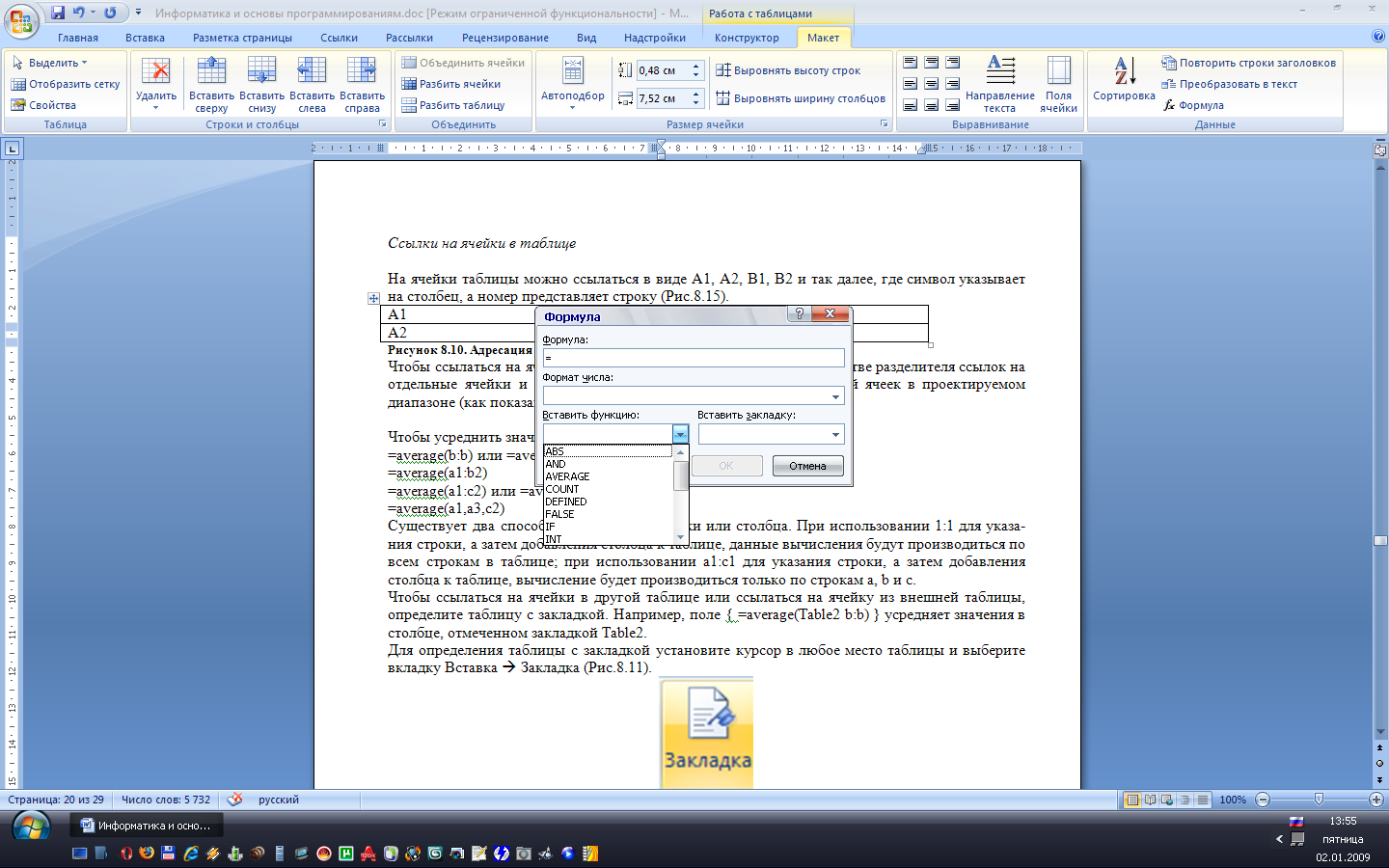The image size is (1389, 868).
Task: Click the Office button
Action: pos(20,21)
